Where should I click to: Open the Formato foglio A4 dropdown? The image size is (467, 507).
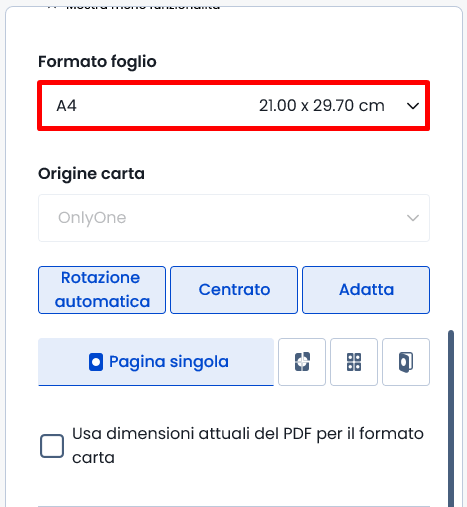coord(234,106)
